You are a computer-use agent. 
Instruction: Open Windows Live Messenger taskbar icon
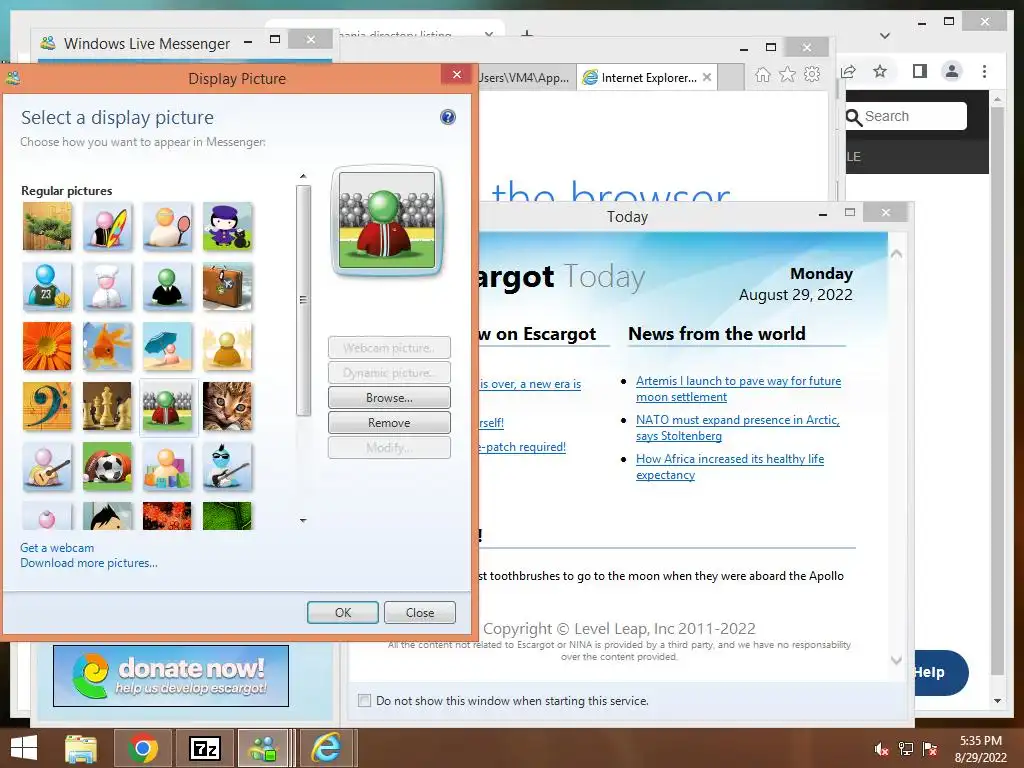point(264,748)
